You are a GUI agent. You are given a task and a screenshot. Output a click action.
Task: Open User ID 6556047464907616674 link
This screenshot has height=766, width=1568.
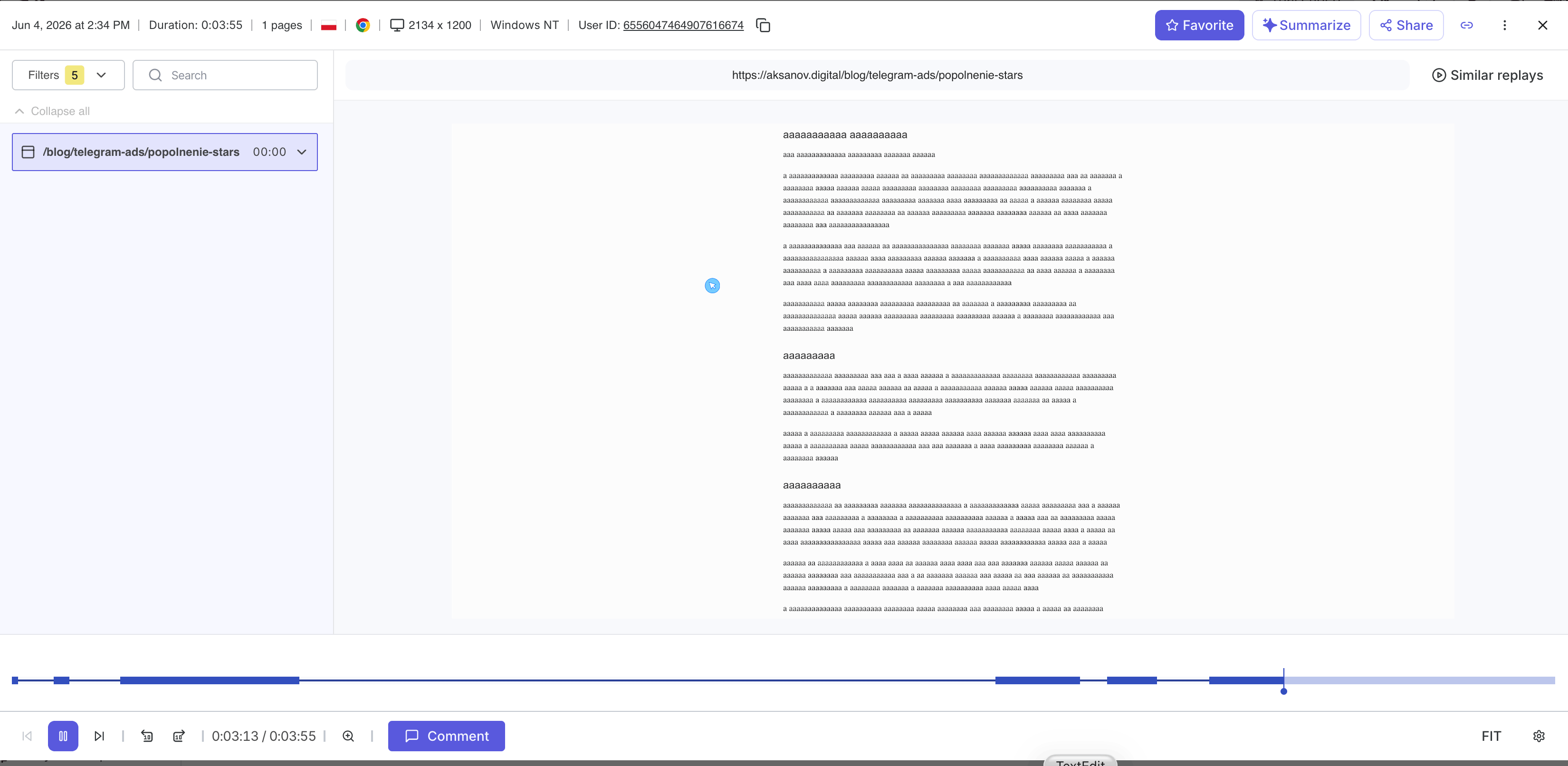tap(683, 25)
